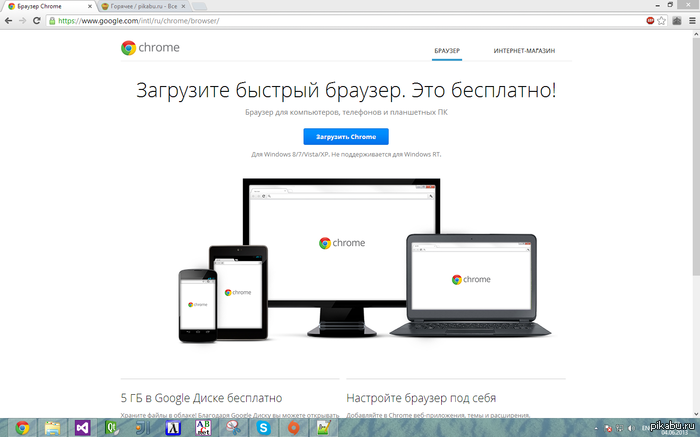Open the БРАУЗЕР navigation section
This screenshot has width=700, height=437.
(x=446, y=50)
